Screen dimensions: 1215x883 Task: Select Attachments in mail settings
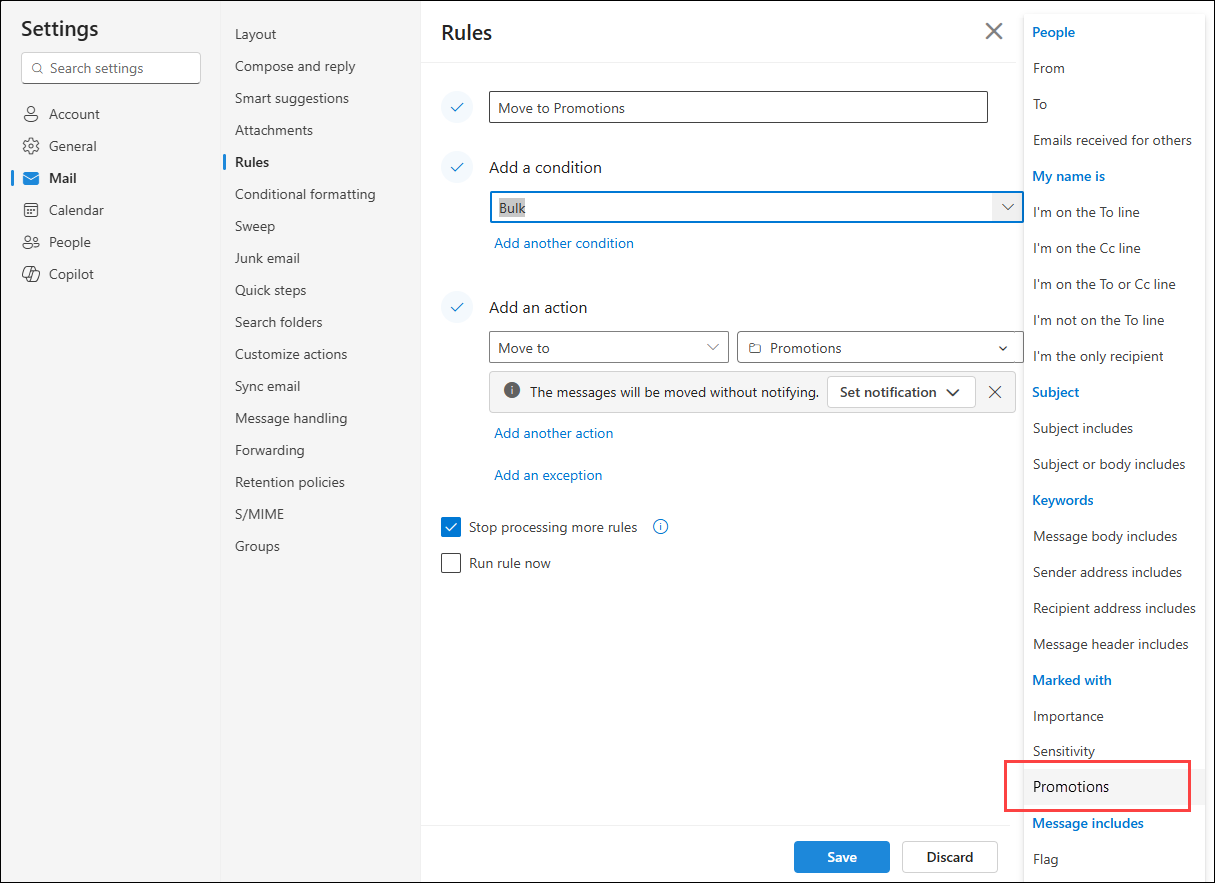point(274,130)
